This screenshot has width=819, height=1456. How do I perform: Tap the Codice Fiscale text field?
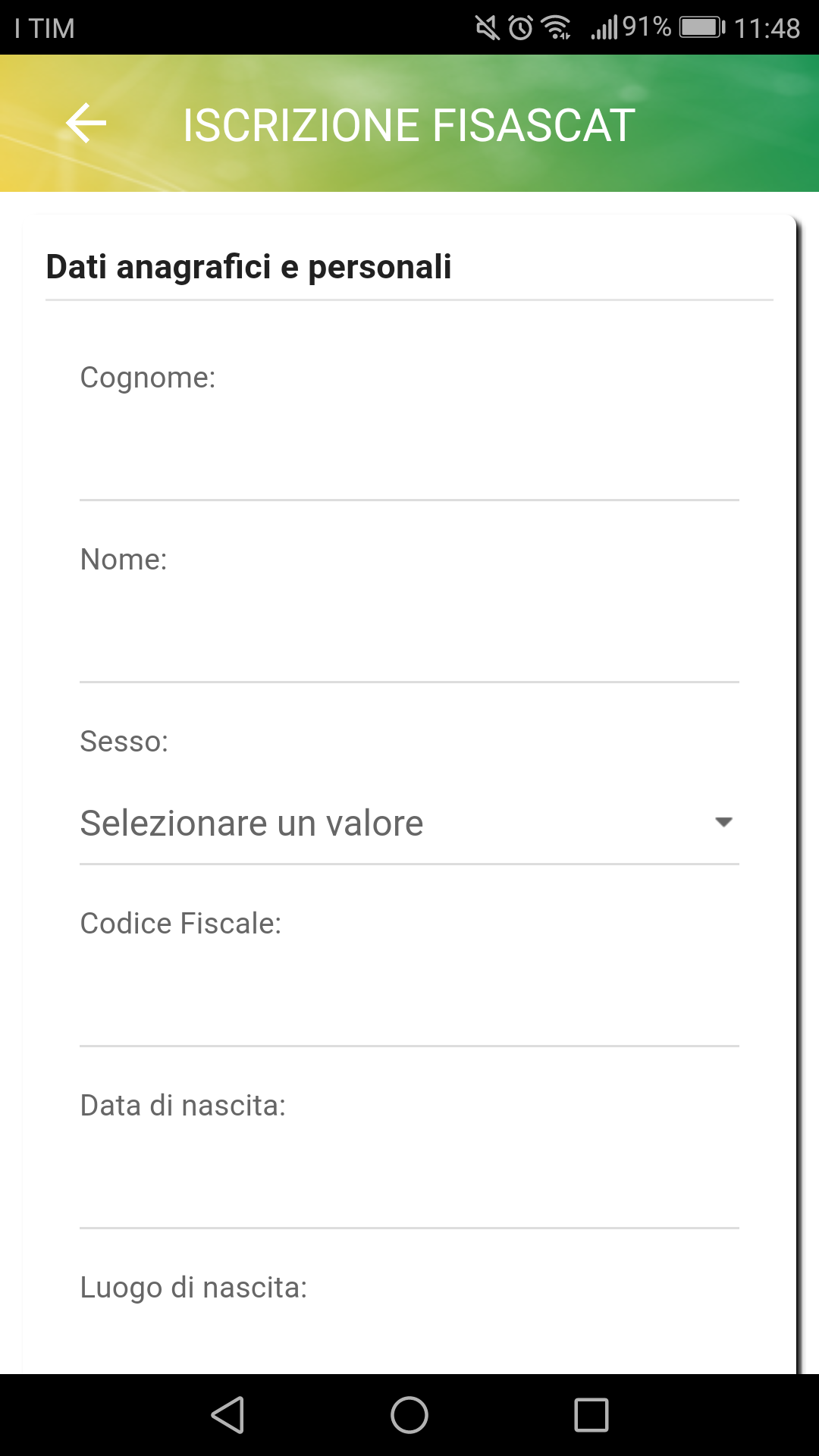(x=409, y=1009)
